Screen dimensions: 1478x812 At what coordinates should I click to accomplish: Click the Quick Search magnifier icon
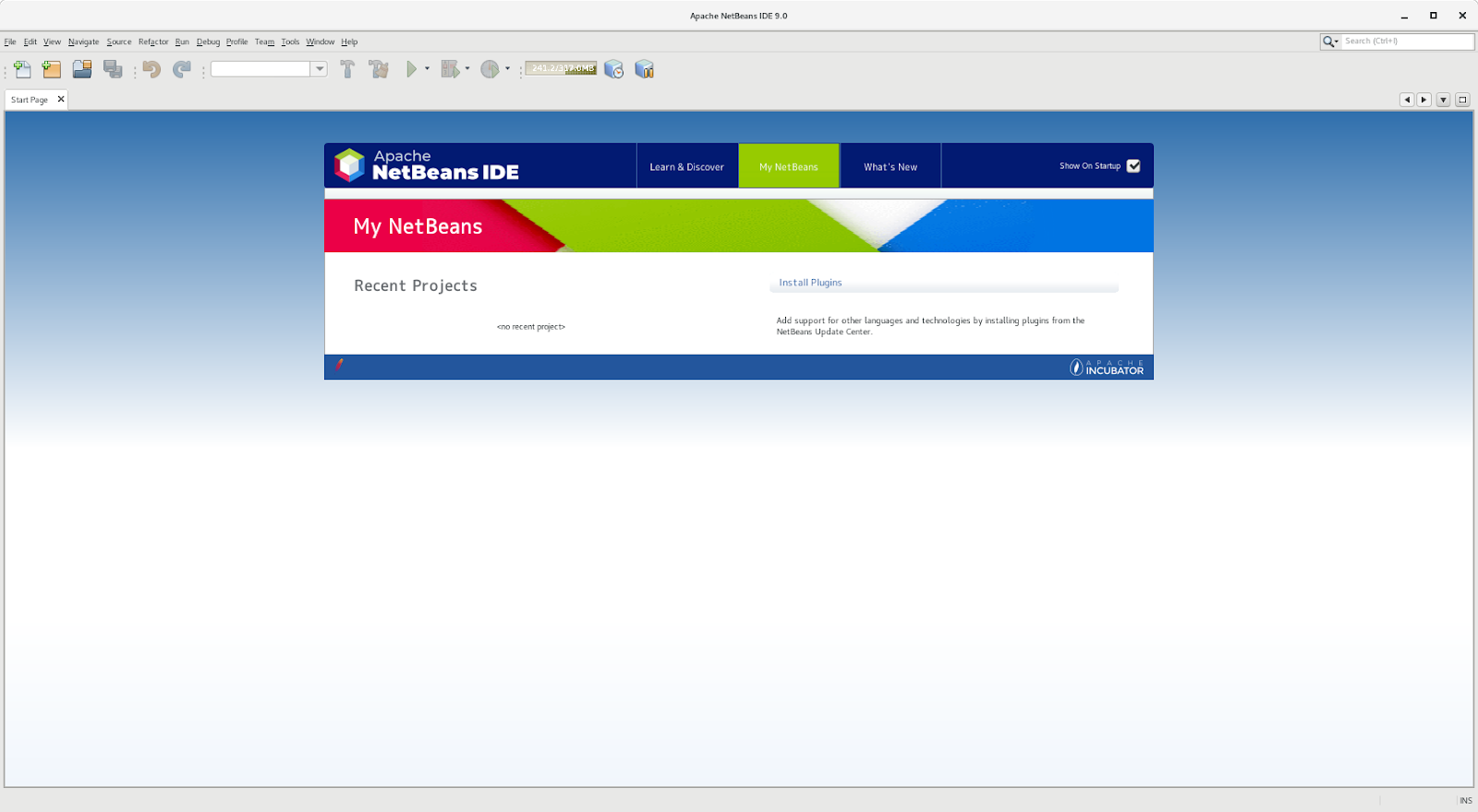(x=1329, y=42)
